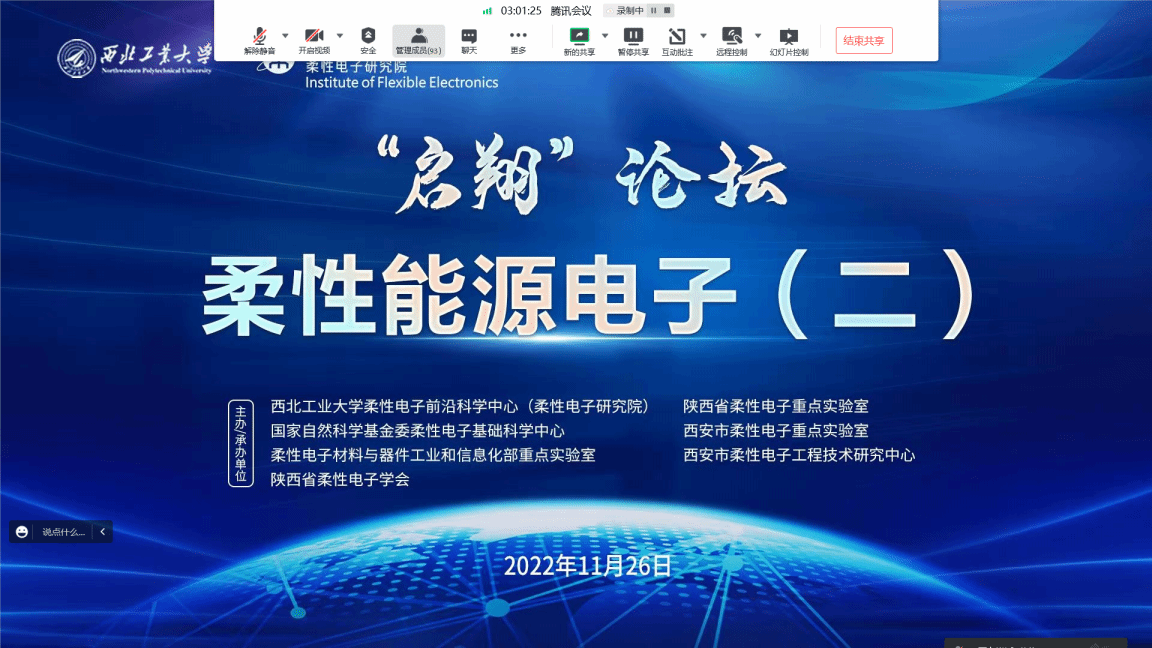
Task: Open the Chat (聊天) window
Action: click(469, 40)
